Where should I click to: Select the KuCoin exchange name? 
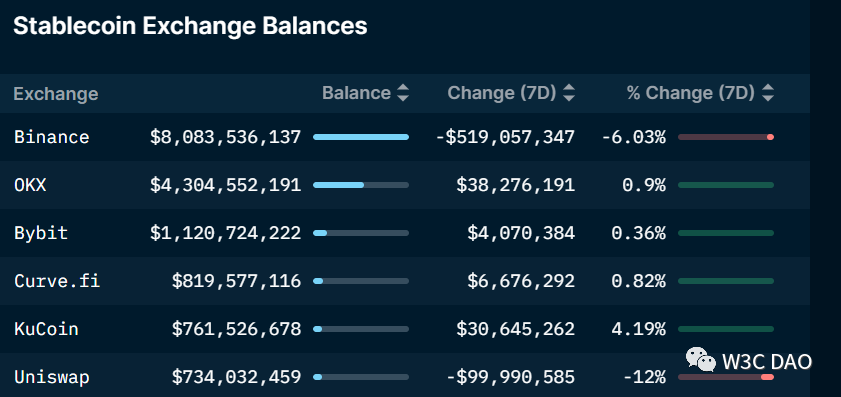coord(47,328)
